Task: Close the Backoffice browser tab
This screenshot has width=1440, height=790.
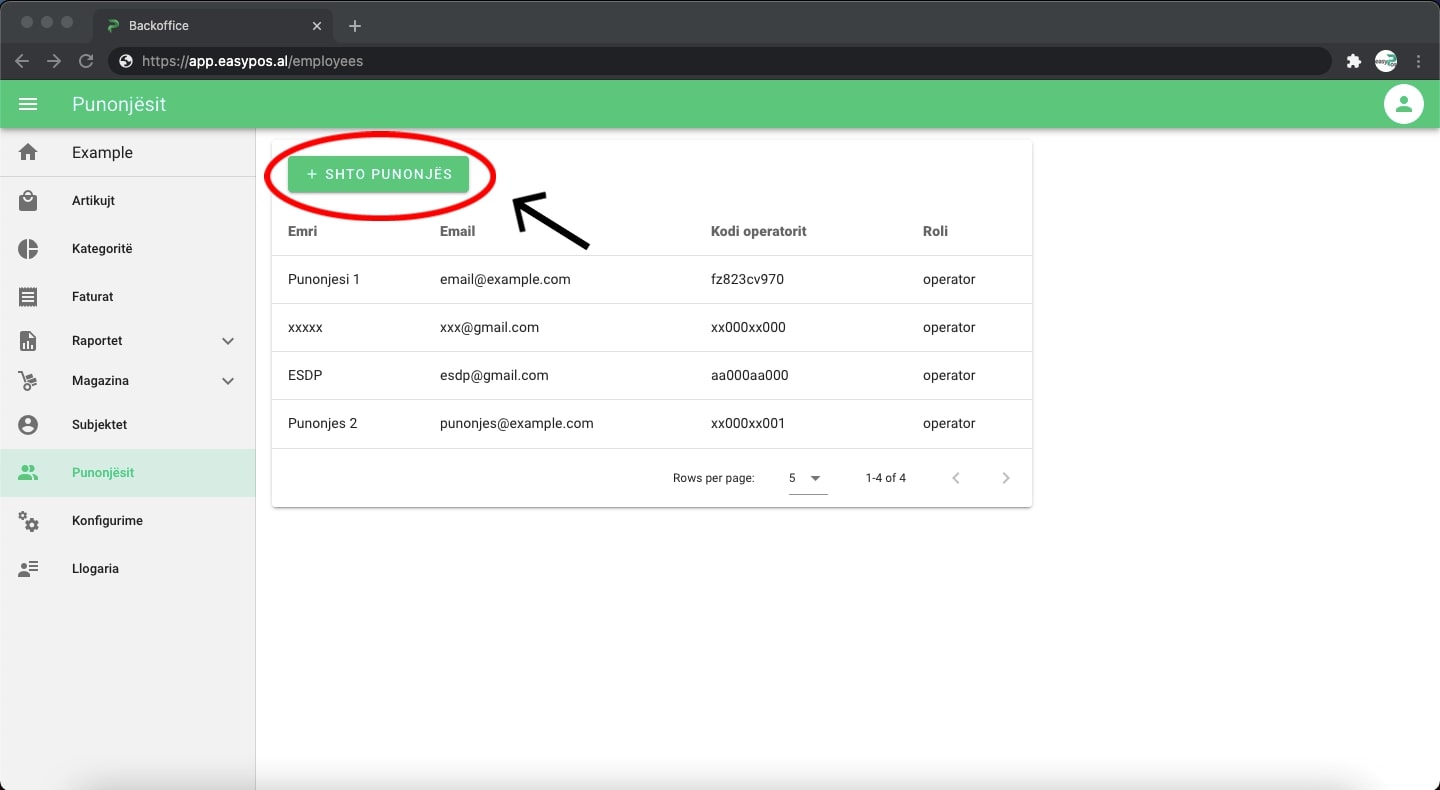Action: [x=318, y=26]
